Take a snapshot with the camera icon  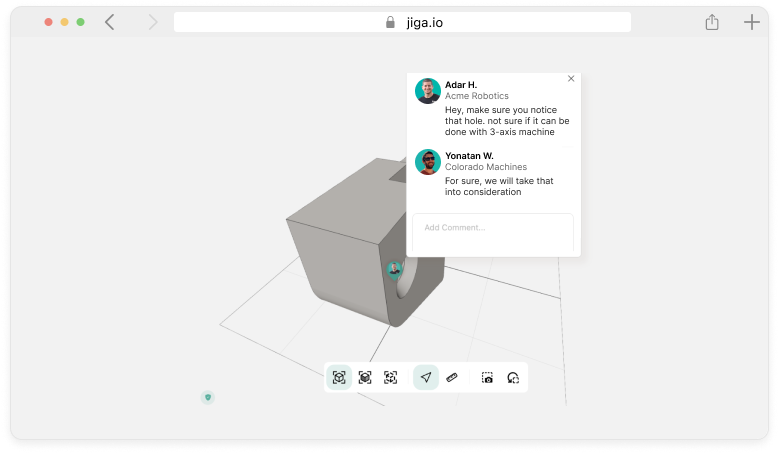coord(487,377)
